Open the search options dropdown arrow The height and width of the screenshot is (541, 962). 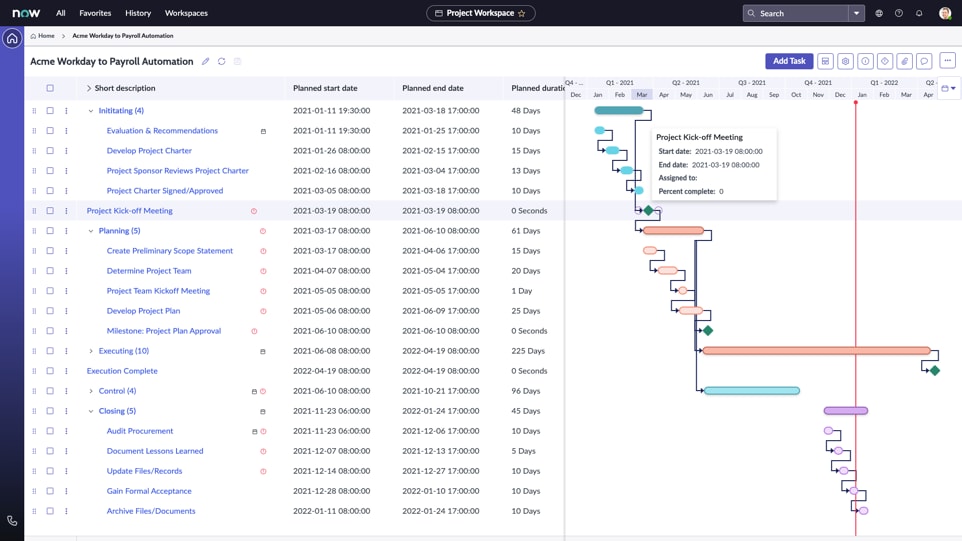(856, 13)
